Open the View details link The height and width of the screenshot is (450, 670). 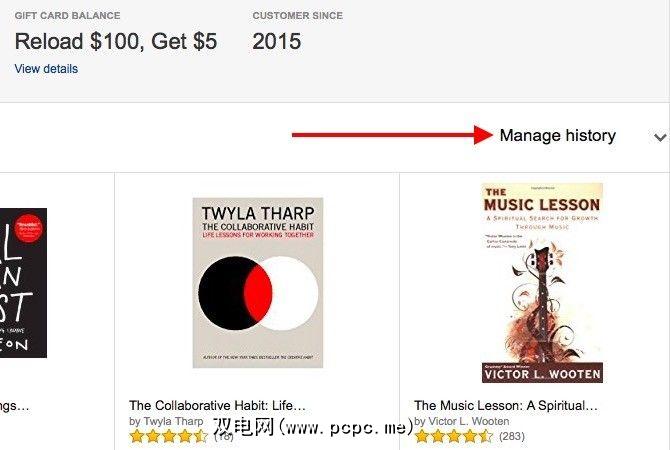pyautogui.click(x=46, y=69)
